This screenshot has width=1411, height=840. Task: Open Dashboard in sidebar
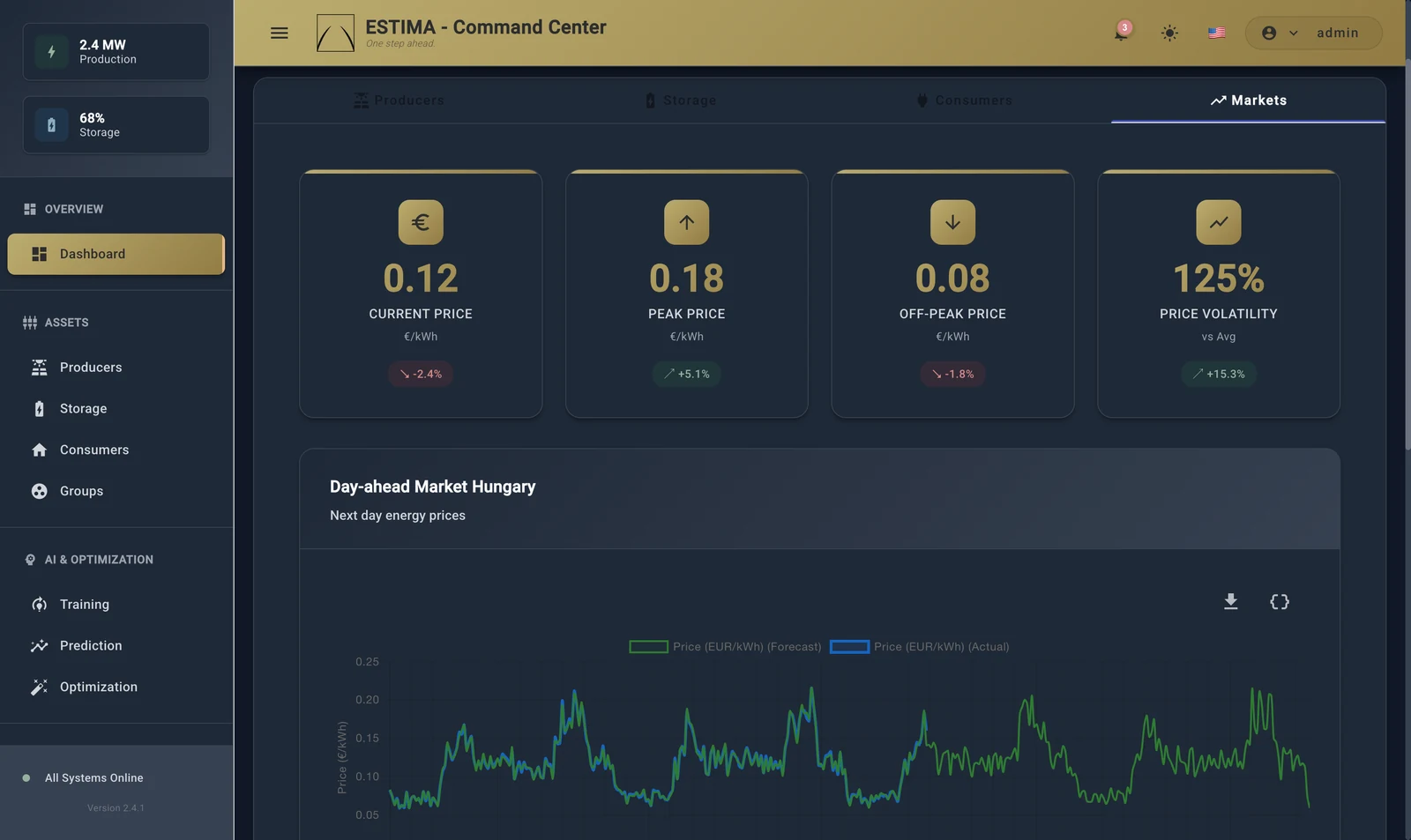(x=116, y=254)
